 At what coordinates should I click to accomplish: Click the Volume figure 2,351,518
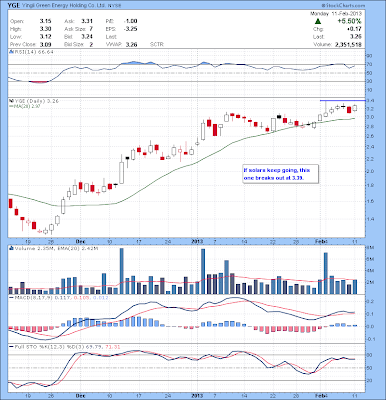[349, 44]
